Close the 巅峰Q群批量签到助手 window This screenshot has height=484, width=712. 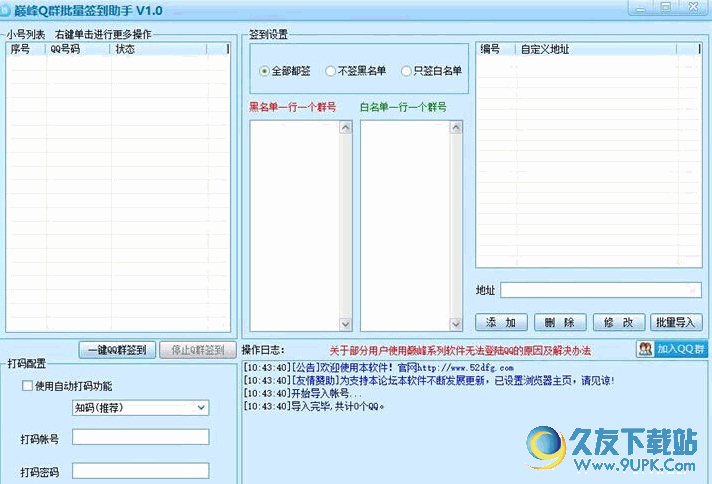[x=693, y=7]
